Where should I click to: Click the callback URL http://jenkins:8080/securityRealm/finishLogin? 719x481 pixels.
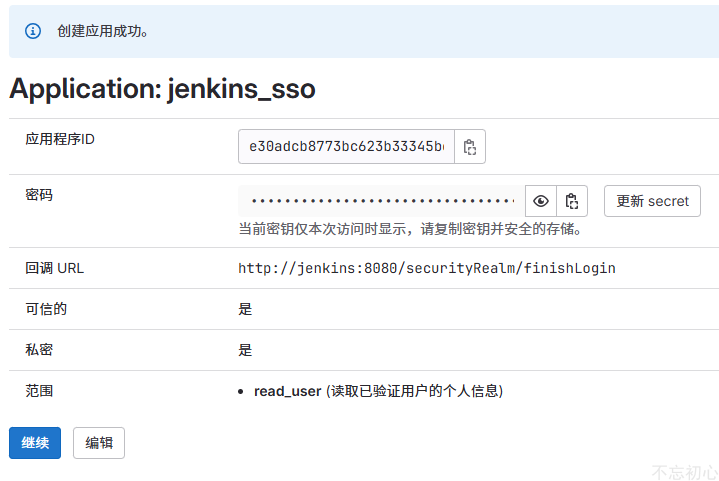click(x=426, y=268)
